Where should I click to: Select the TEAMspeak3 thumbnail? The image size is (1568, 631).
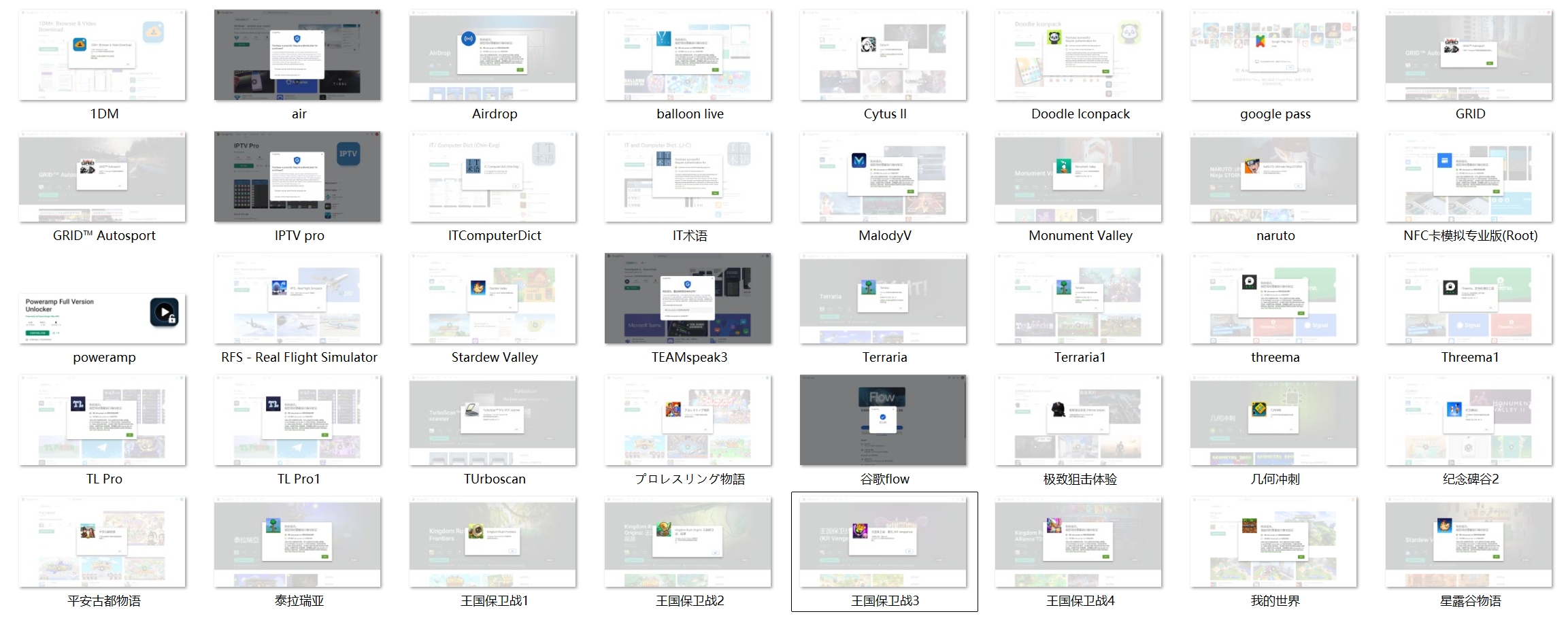tap(688, 299)
